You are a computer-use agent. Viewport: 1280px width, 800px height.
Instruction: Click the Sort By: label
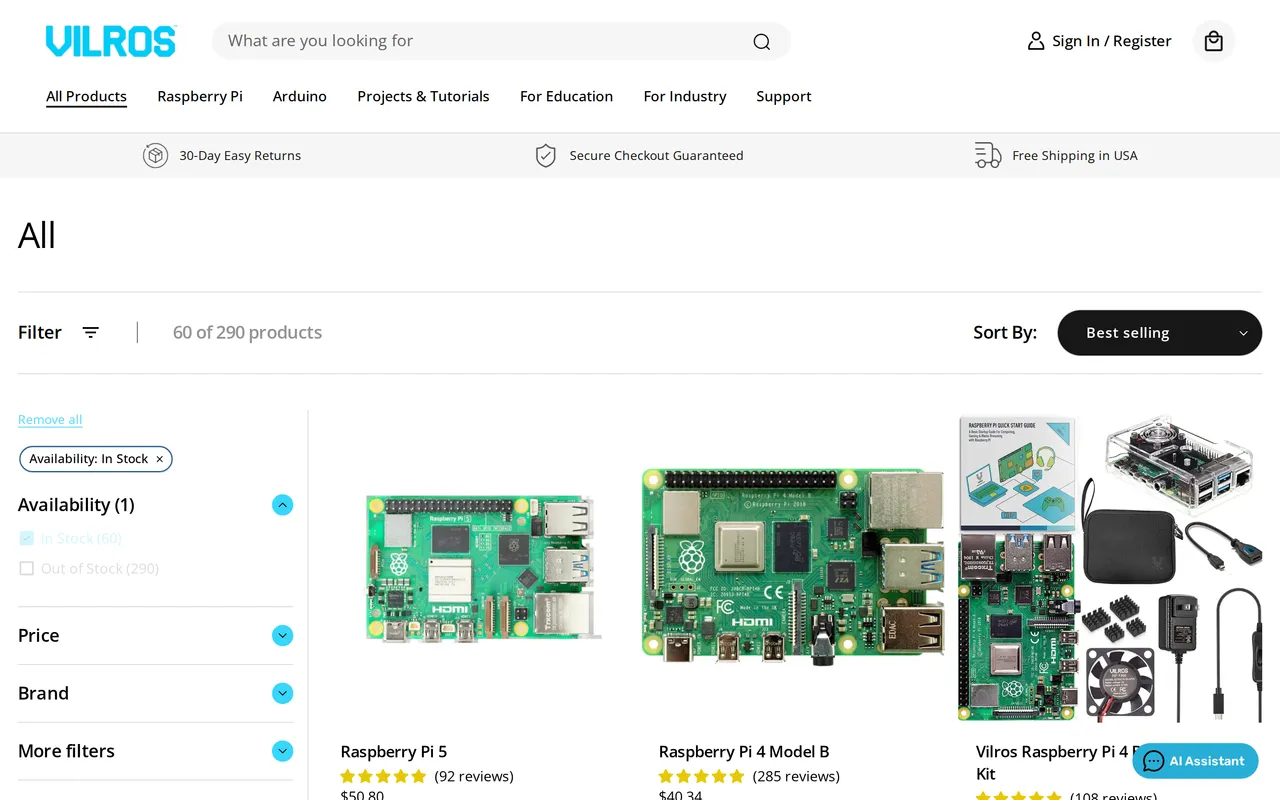point(1005,333)
